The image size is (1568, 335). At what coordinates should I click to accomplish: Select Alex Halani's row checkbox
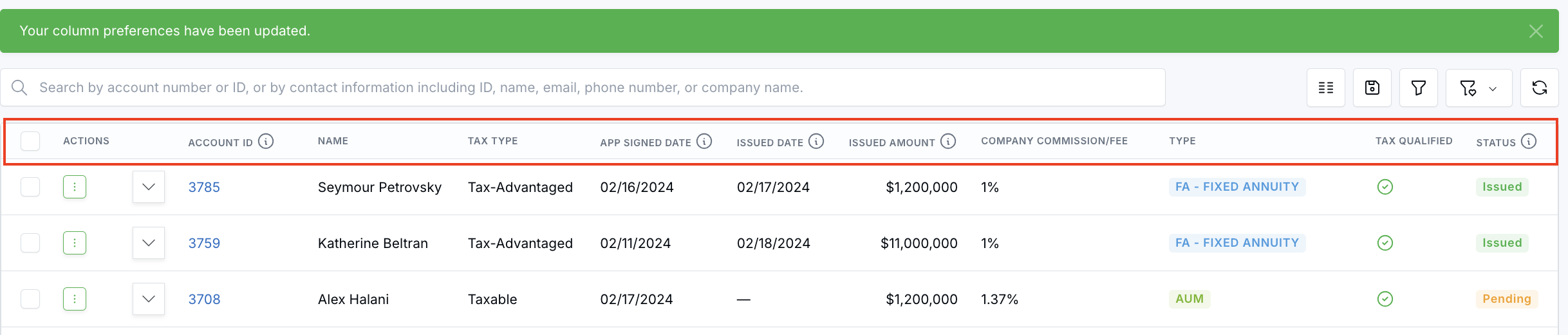pyautogui.click(x=30, y=299)
